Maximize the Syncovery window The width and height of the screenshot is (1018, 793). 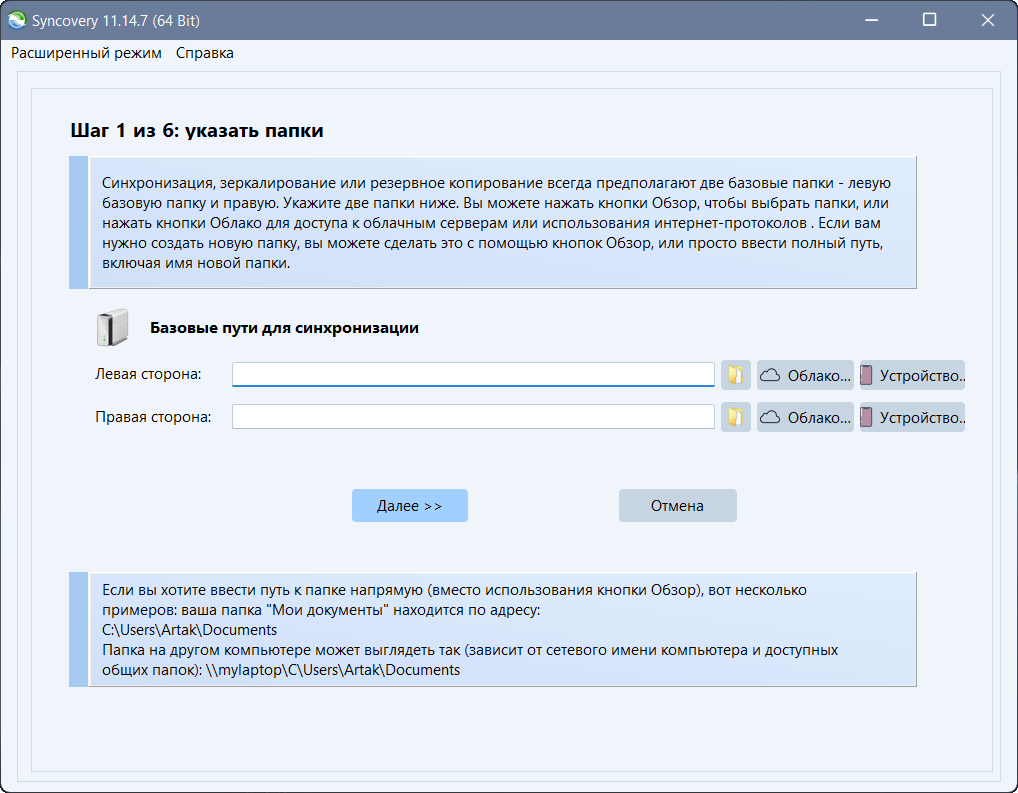pyautogui.click(x=930, y=20)
